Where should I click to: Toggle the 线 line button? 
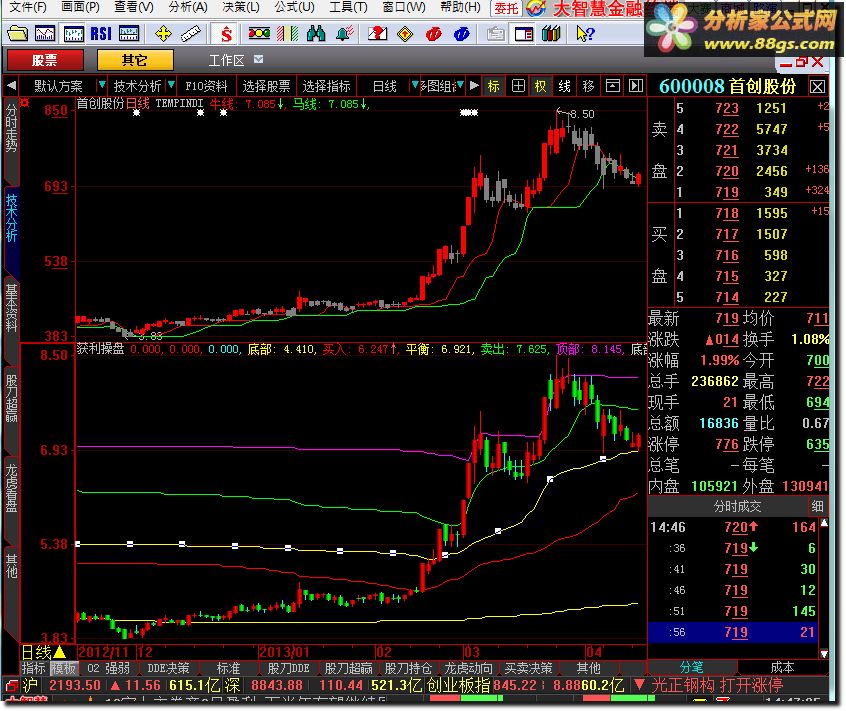564,86
